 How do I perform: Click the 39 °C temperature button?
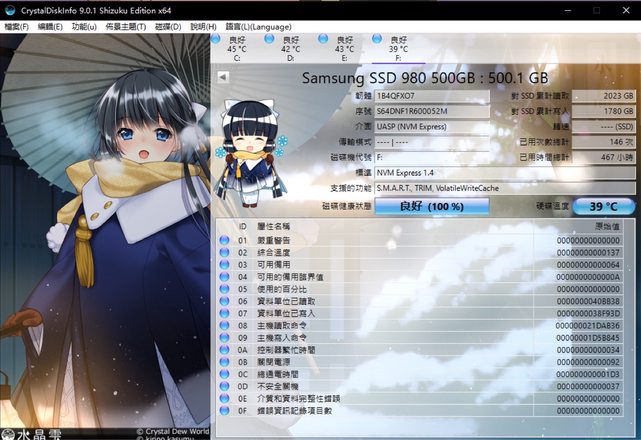click(610, 206)
